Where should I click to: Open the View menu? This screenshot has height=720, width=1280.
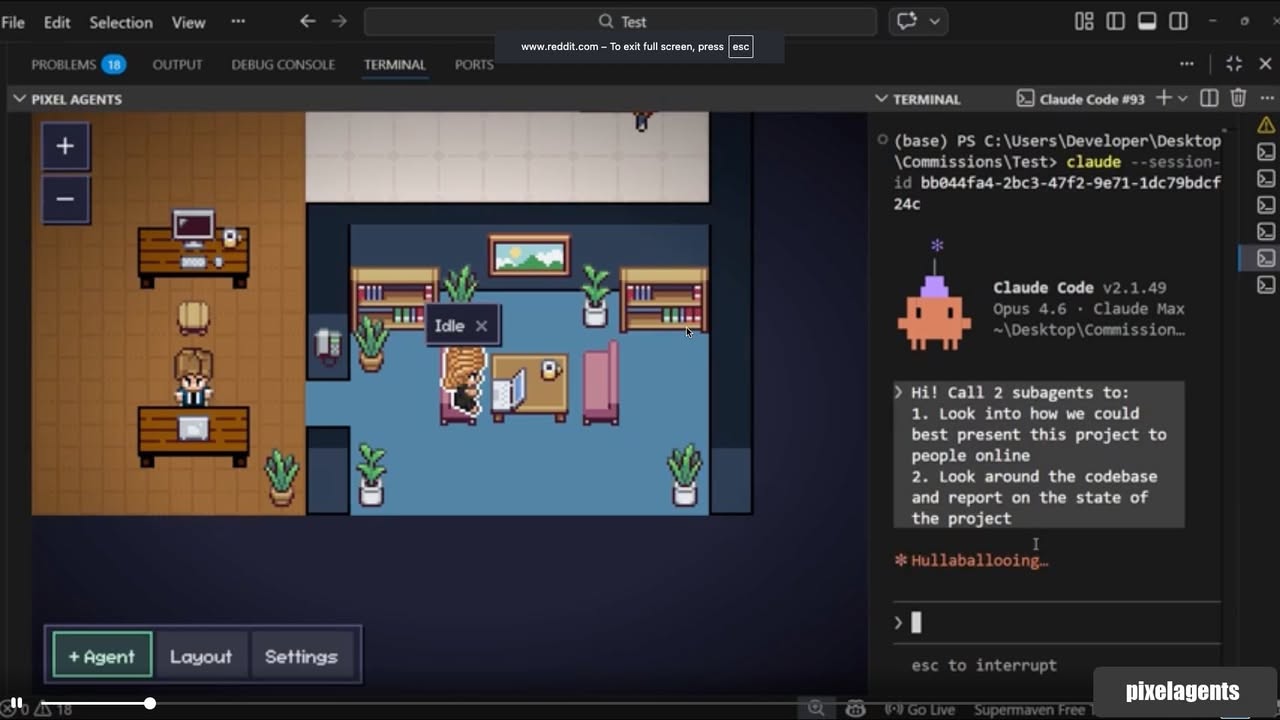point(188,22)
